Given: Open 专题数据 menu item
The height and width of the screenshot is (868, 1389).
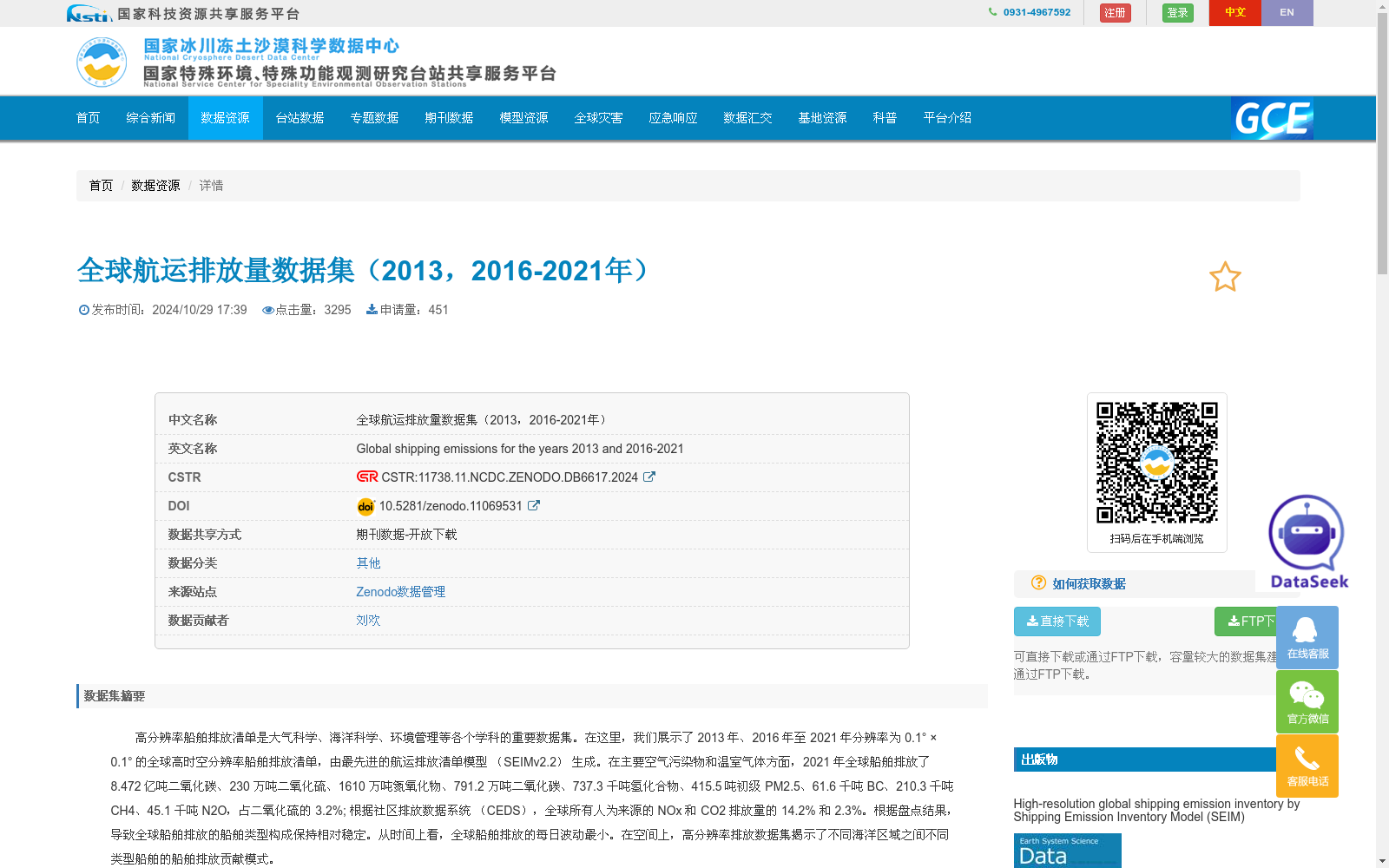Looking at the screenshot, I should click(375, 118).
